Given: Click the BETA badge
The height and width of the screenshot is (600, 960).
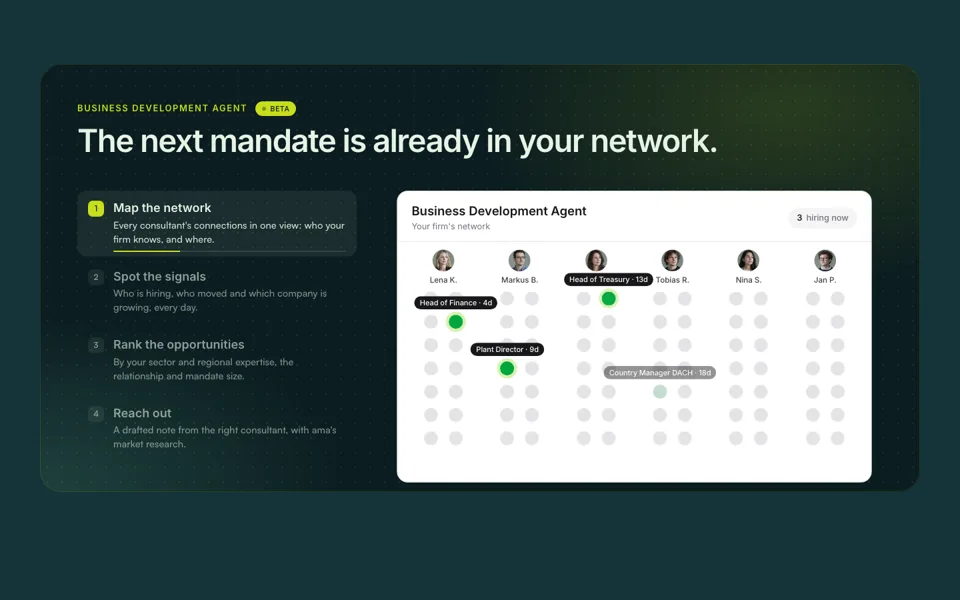Looking at the screenshot, I should click(x=276, y=108).
